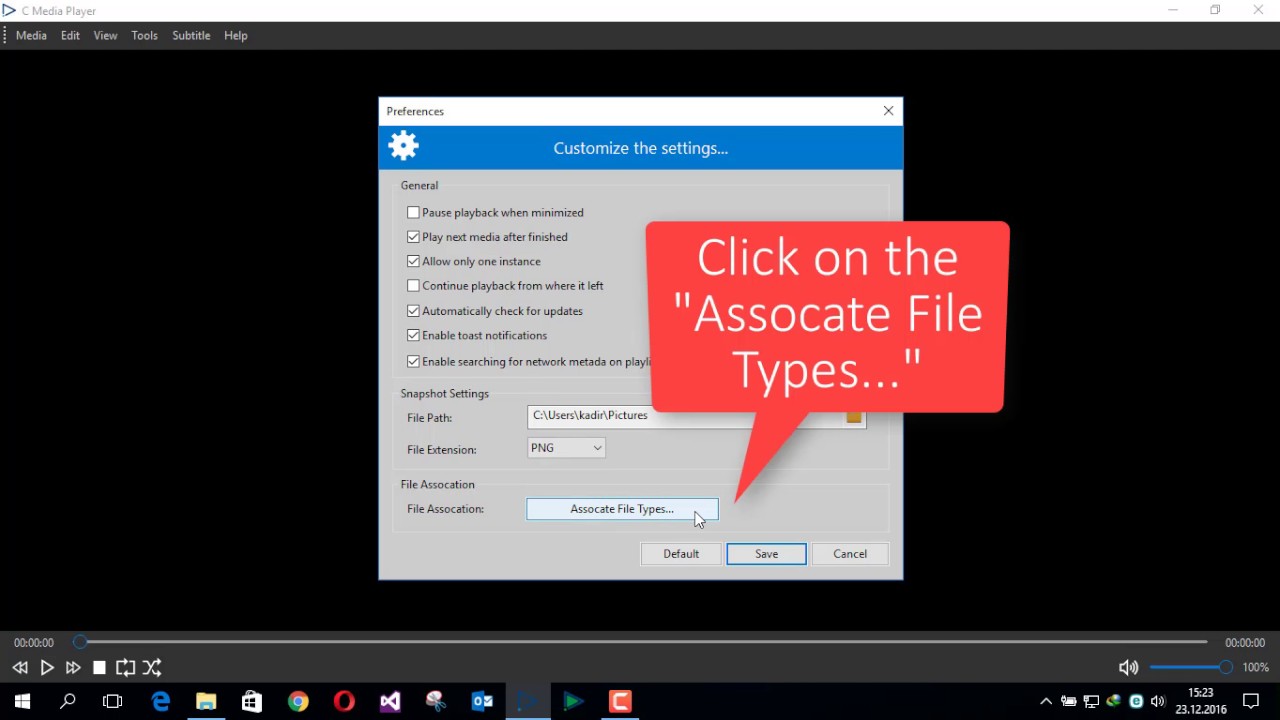The image size is (1280, 720).
Task: Open the Windows Start menu
Action: [x=22, y=701]
